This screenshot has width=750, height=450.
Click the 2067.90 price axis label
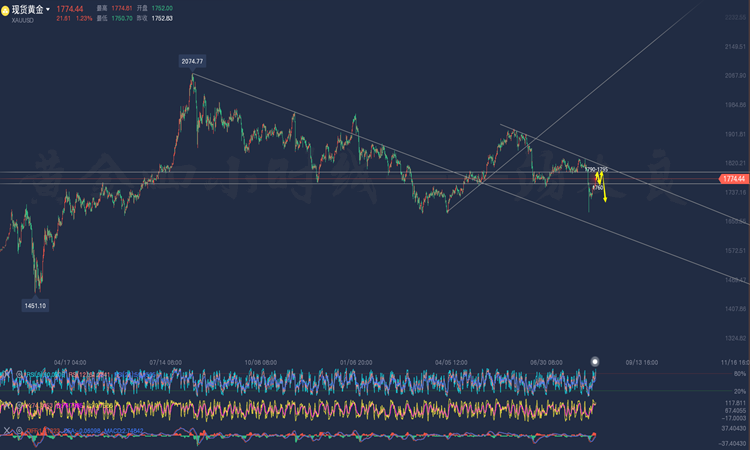point(735,76)
